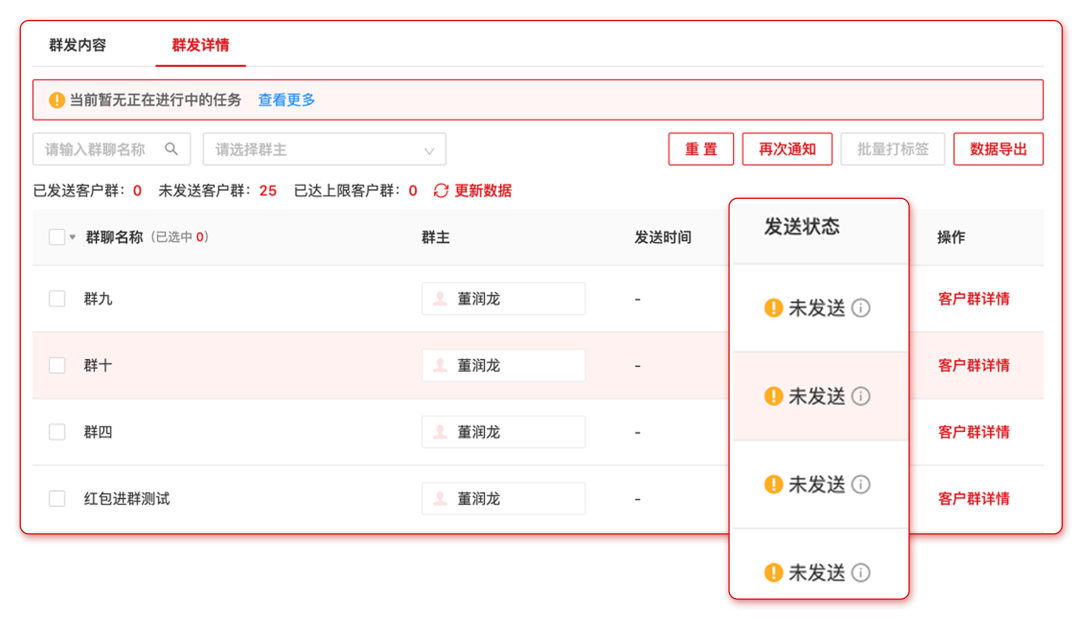Open 查看更多 link in the alert

pyautogui.click(x=287, y=100)
